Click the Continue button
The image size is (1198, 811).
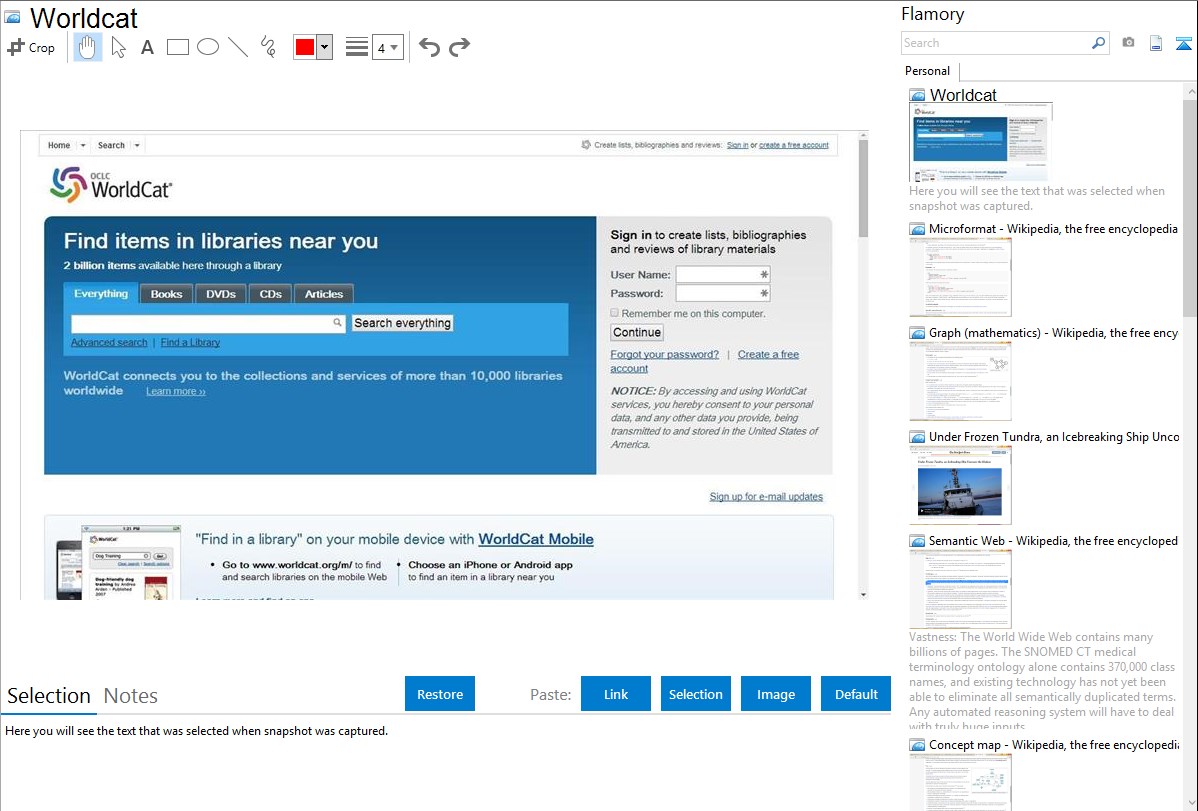pyautogui.click(x=636, y=333)
